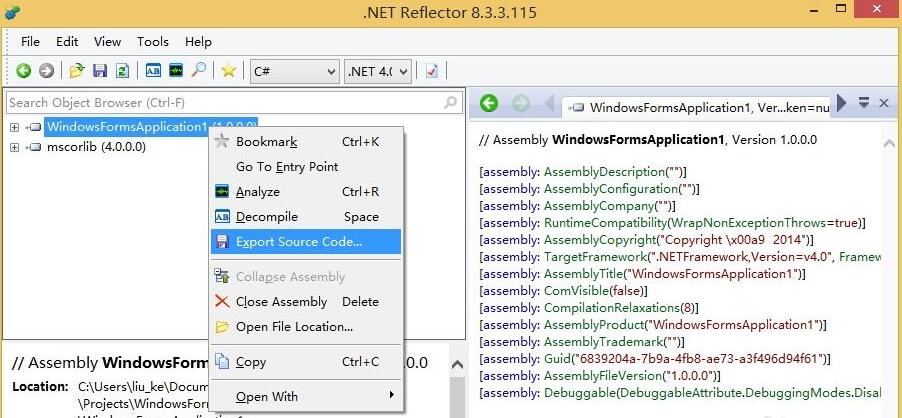Click the checklist icon beside framework dropdown

point(432,71)
